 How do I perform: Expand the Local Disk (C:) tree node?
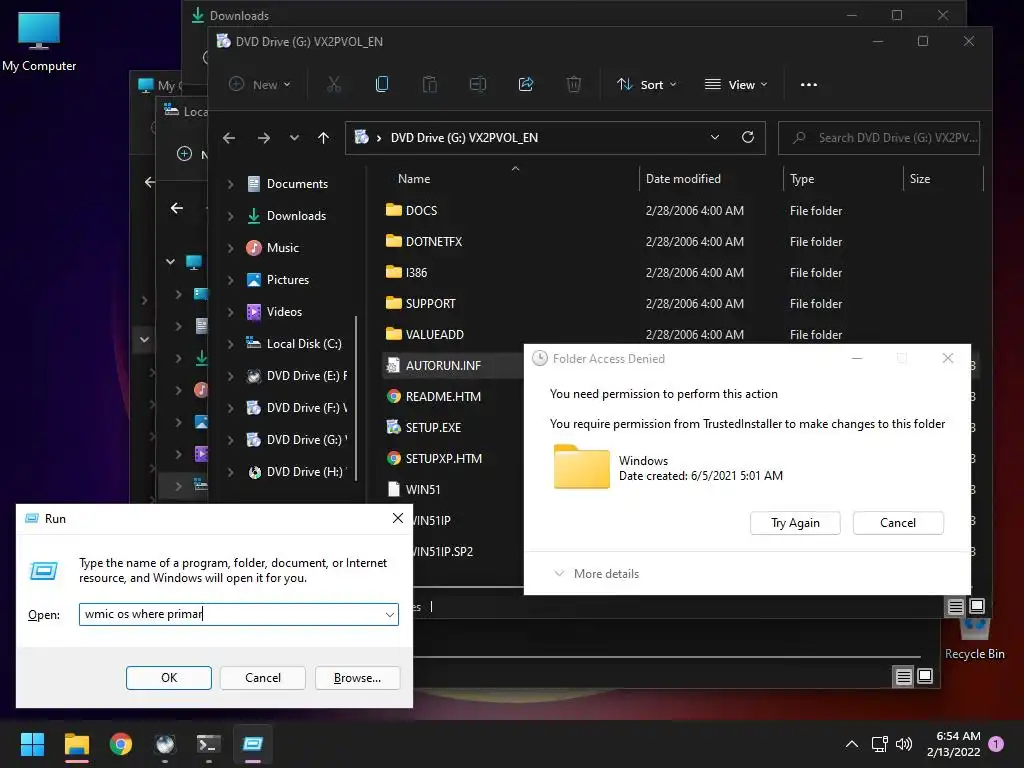(230, 344)
